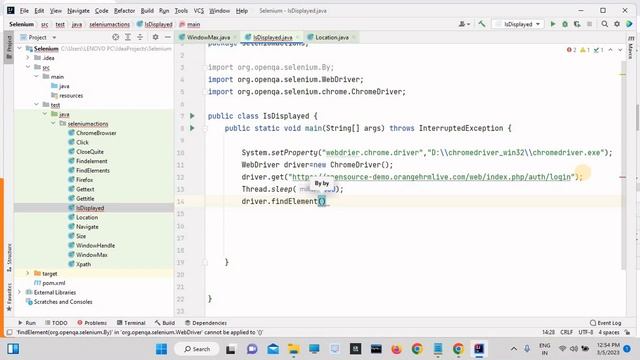
Task: Click run gutter arrow beside class IsDisplayed
Action: coord(192,116)
